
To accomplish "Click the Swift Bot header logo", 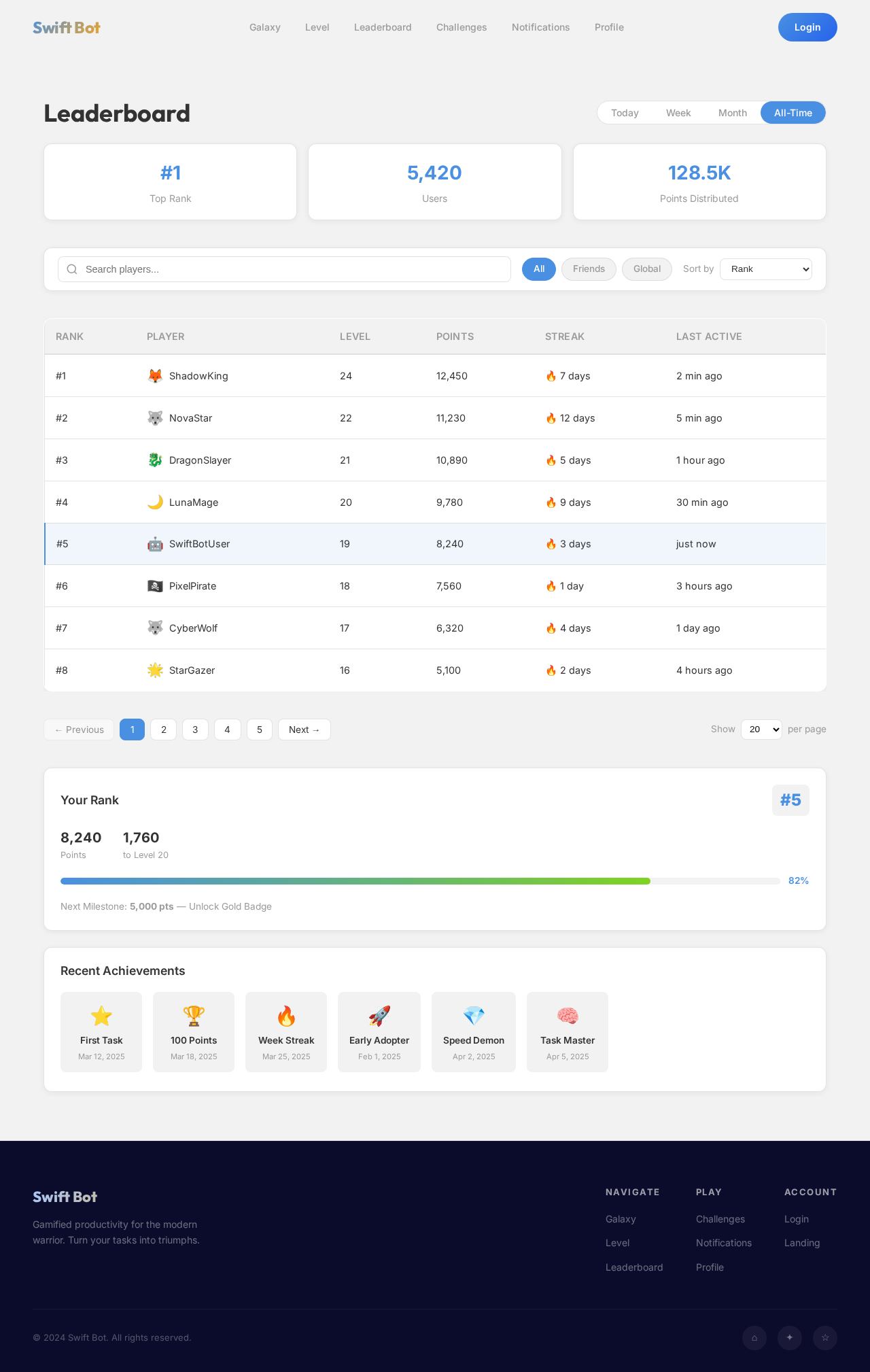I will pos(67,27).
